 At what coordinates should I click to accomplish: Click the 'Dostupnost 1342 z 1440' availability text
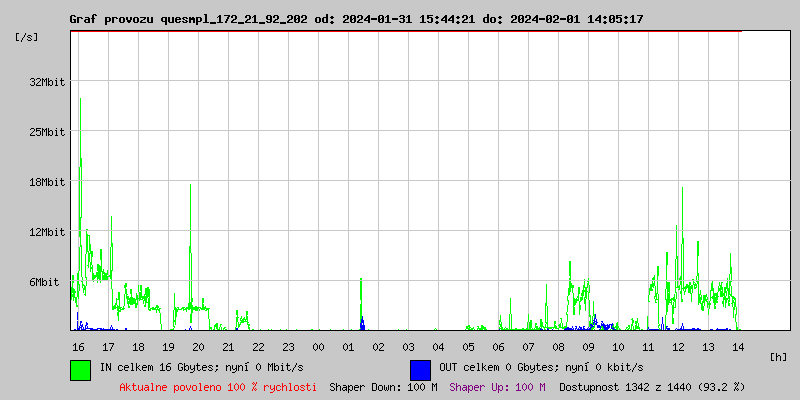click(652, 387)
